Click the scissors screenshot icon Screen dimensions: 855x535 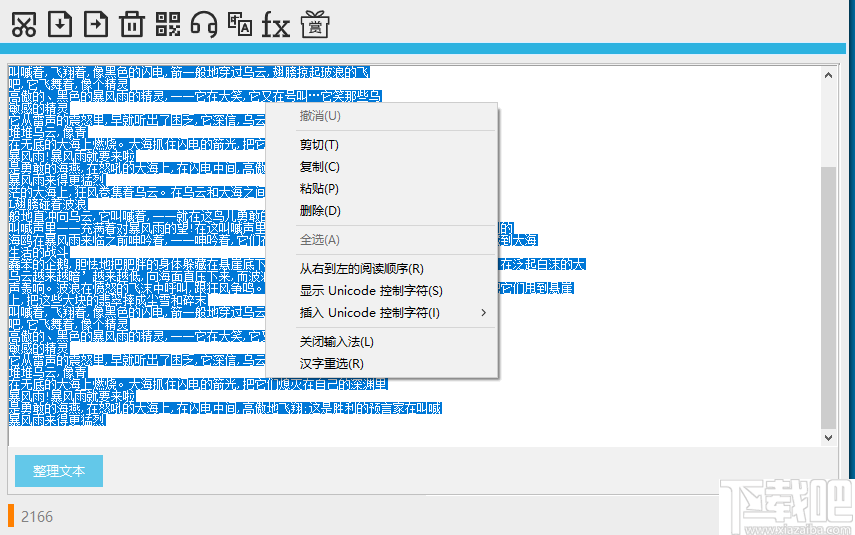[x=24, y=25]
